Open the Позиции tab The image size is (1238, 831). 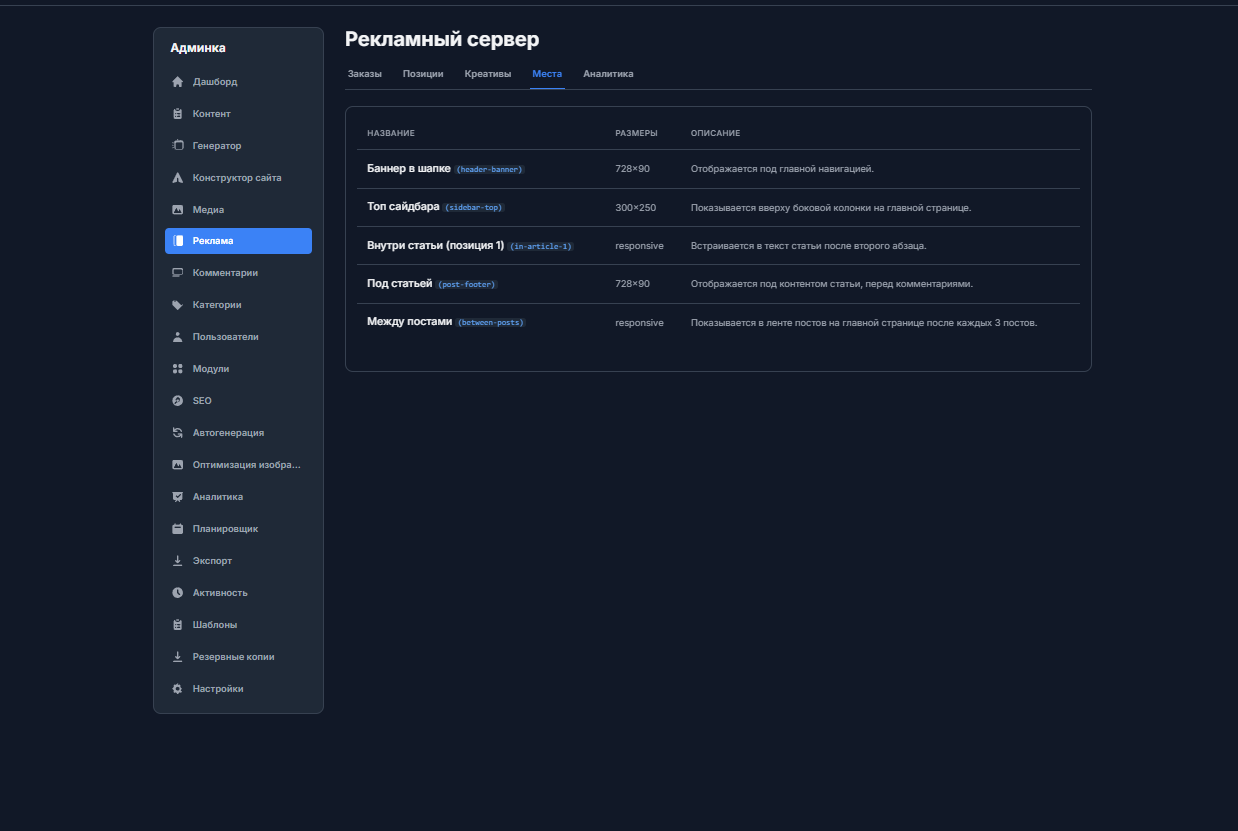coord(423,74)
